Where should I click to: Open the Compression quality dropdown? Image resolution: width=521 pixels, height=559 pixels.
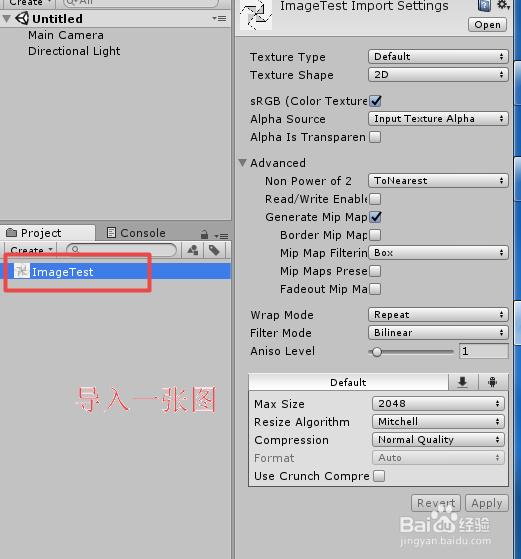coord(439,440)
